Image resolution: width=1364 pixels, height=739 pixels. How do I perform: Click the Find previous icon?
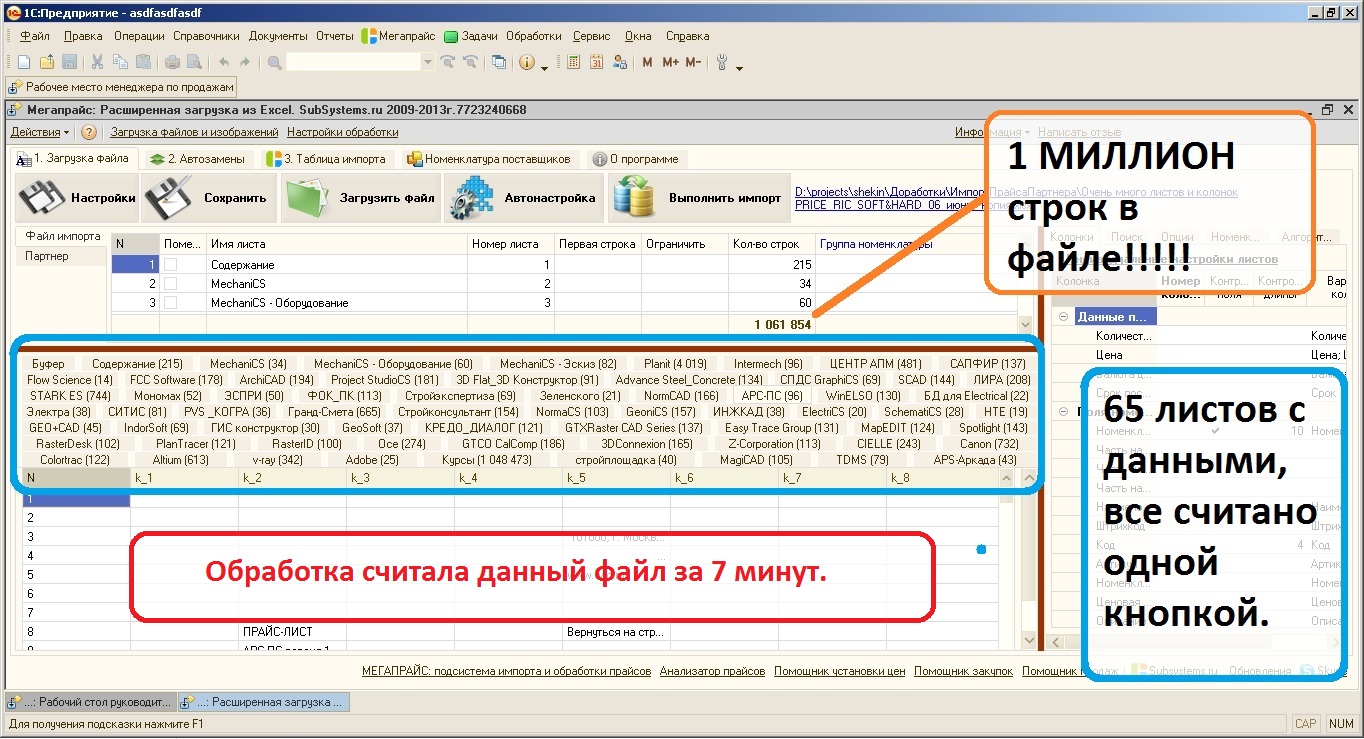tap(470, 62)
